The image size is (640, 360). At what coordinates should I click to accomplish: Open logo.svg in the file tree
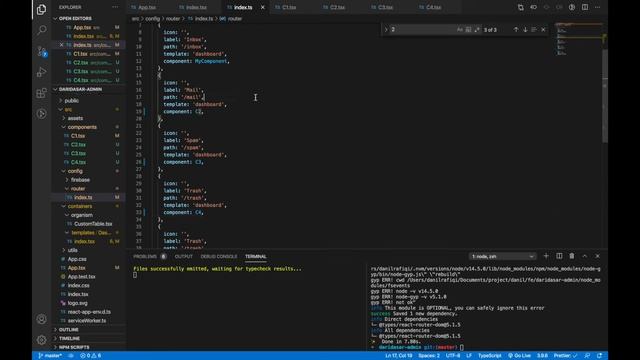pyautogui.click(x=78, y=303)
